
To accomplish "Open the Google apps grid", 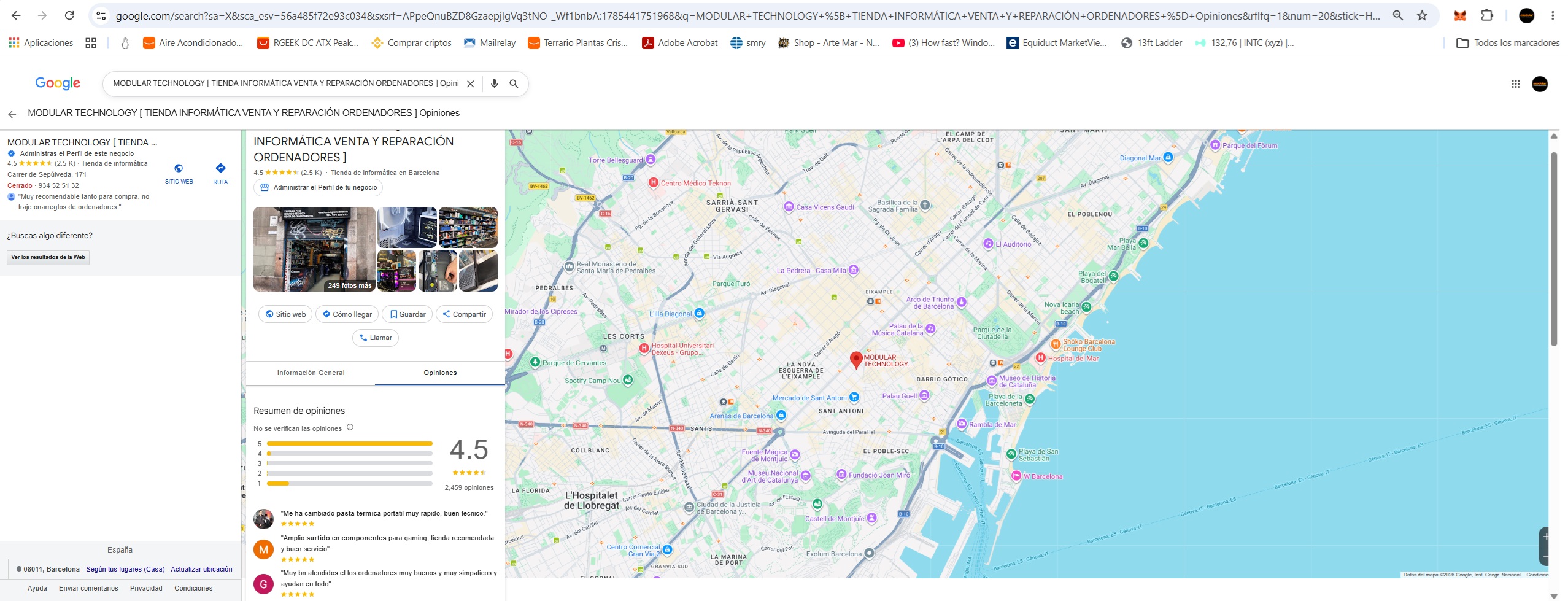I will click(1515, 84).
